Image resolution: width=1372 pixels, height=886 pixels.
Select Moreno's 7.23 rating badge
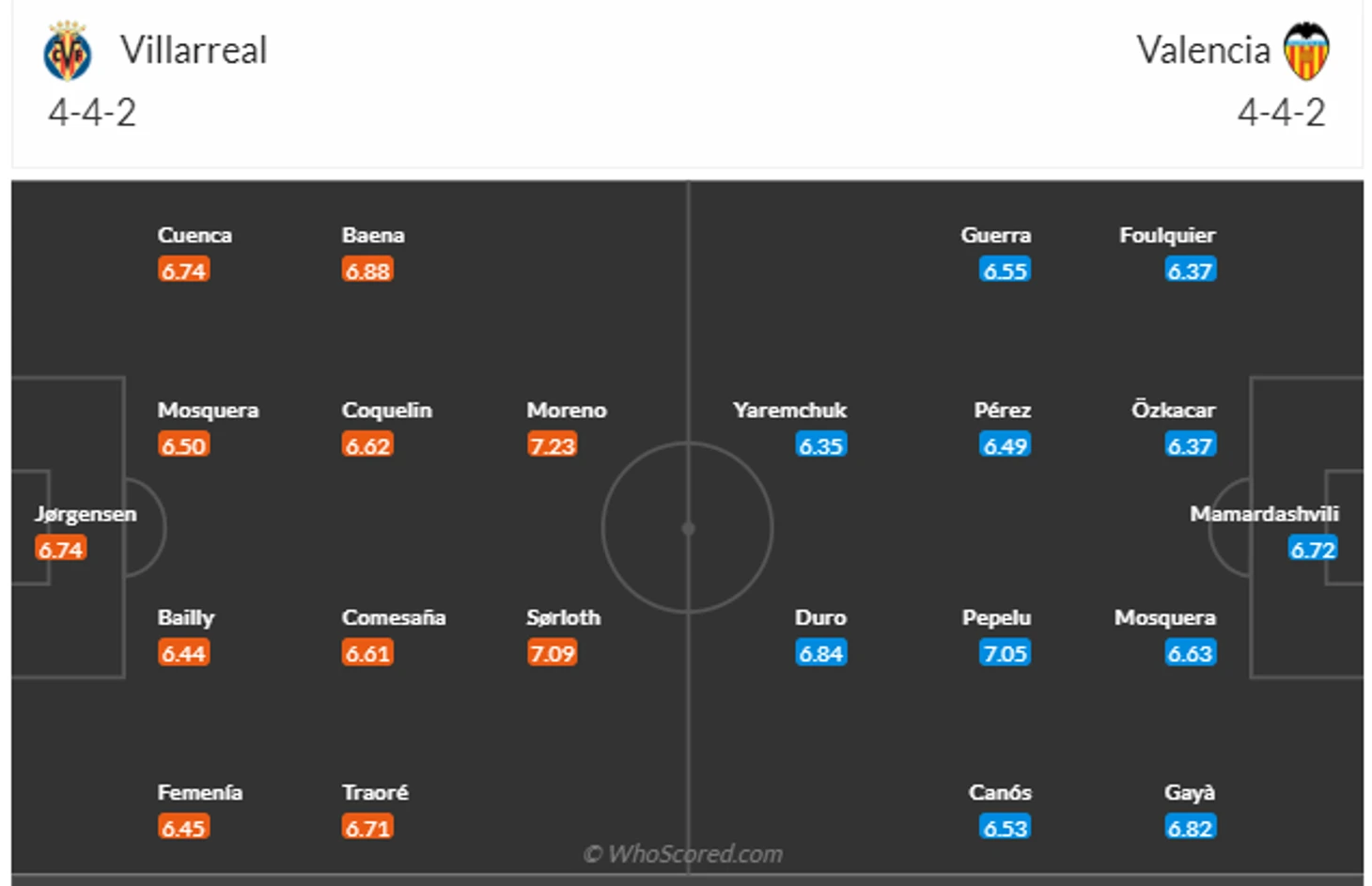552,445
